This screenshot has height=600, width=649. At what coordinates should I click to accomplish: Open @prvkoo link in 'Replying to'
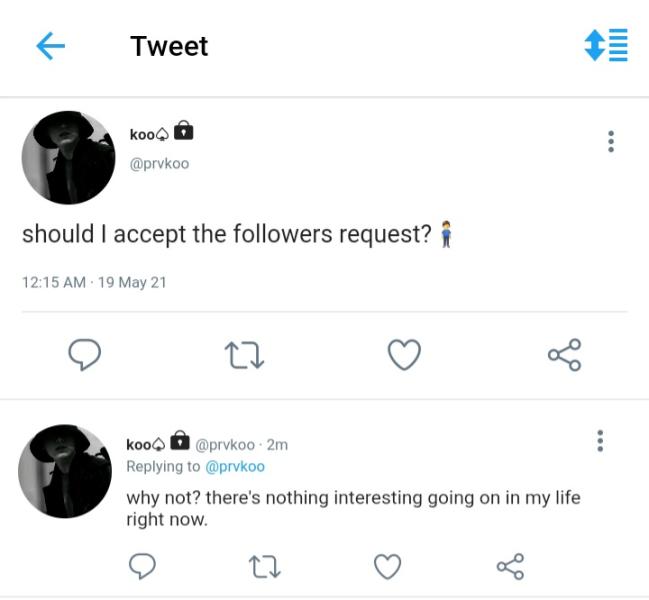(235, 467)
